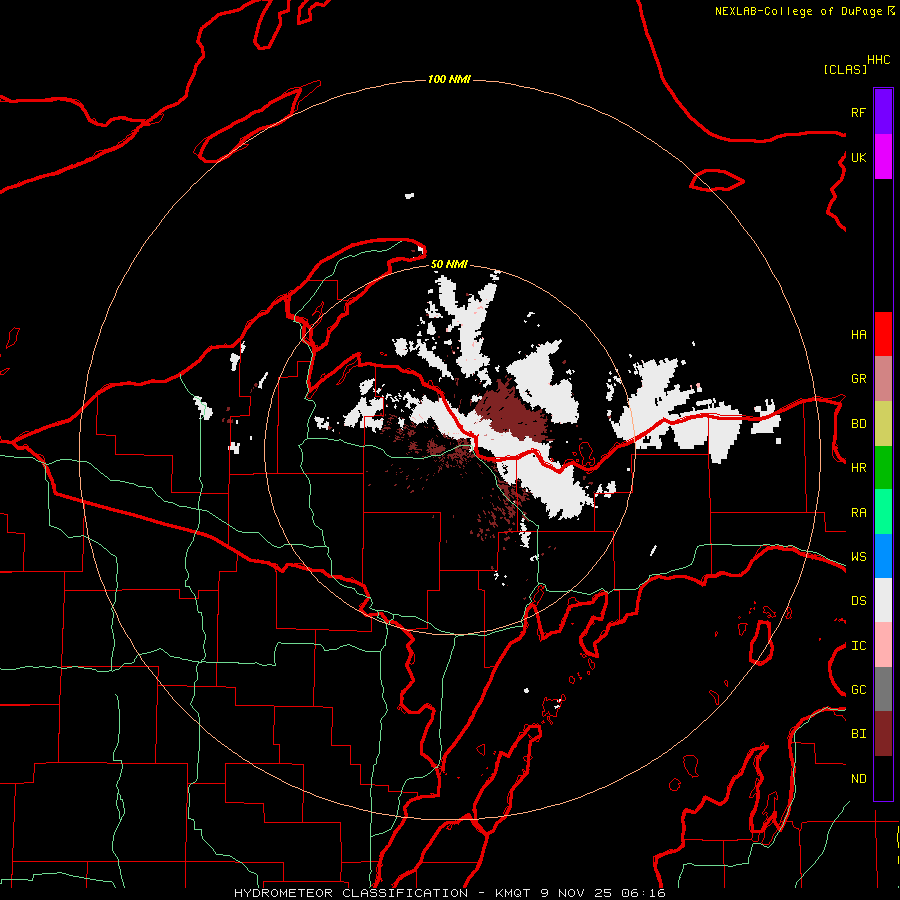The height and width of the screenshot is (900, 900).
Task: Click the HYDROMETEOR CLASSIFICATION title text
Action: 351,893
